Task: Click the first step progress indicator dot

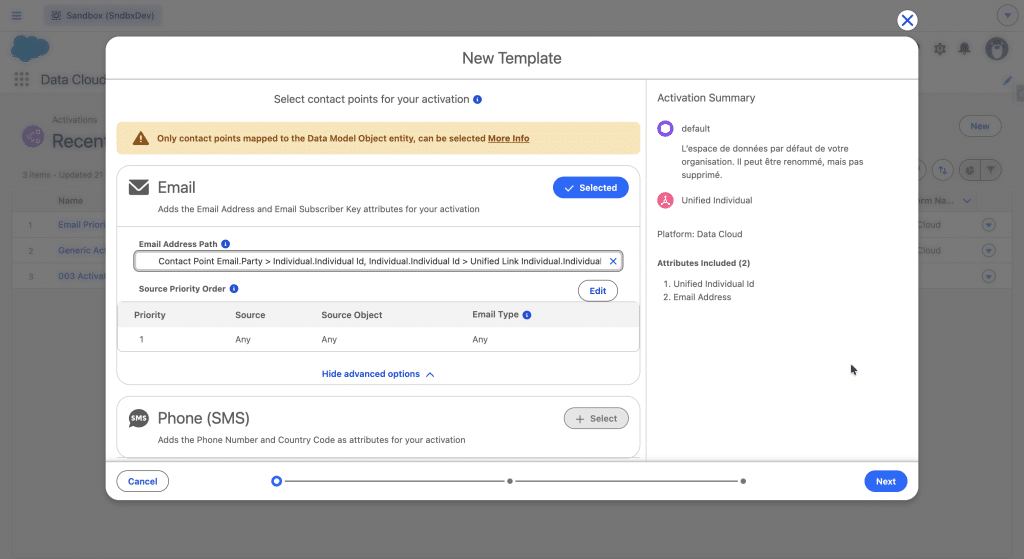Action: point(277,481)
